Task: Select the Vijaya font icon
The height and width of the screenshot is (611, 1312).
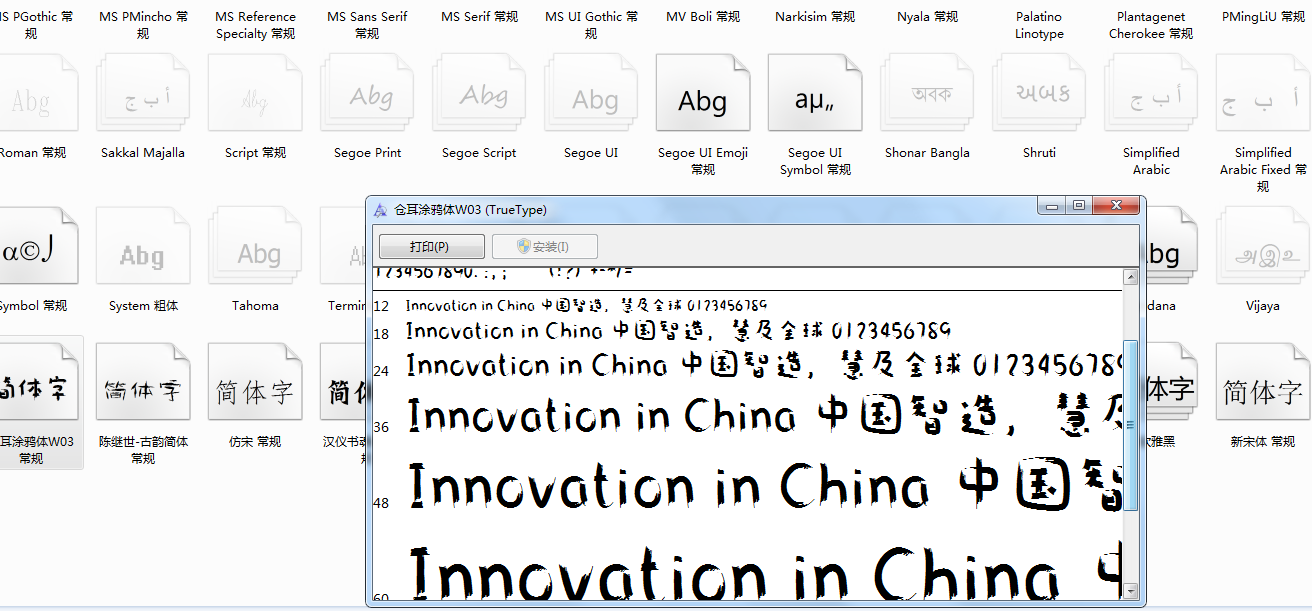Action: [x=1263, y=254]
